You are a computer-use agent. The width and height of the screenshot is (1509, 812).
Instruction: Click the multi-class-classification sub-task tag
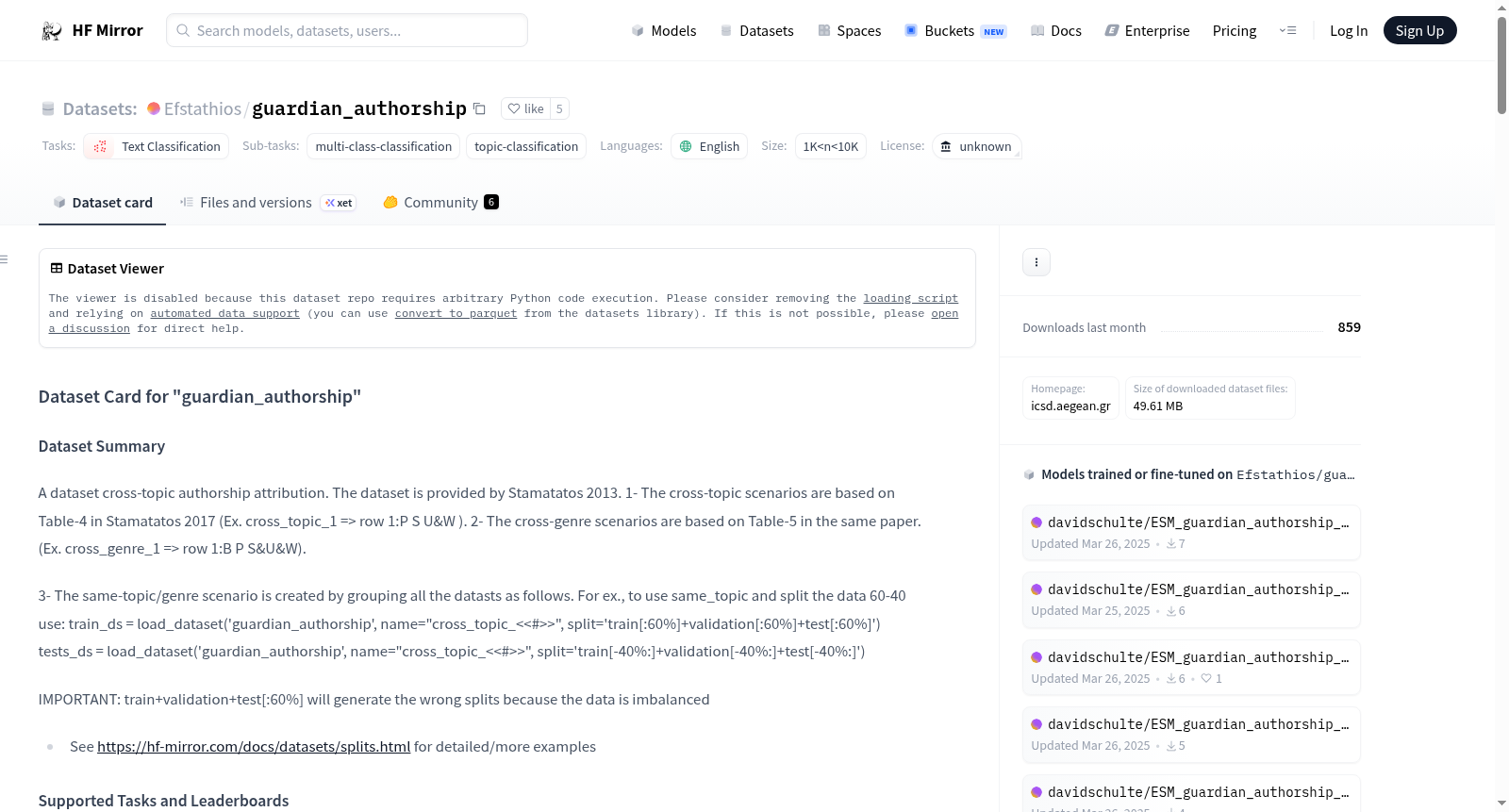coord(384,146)
